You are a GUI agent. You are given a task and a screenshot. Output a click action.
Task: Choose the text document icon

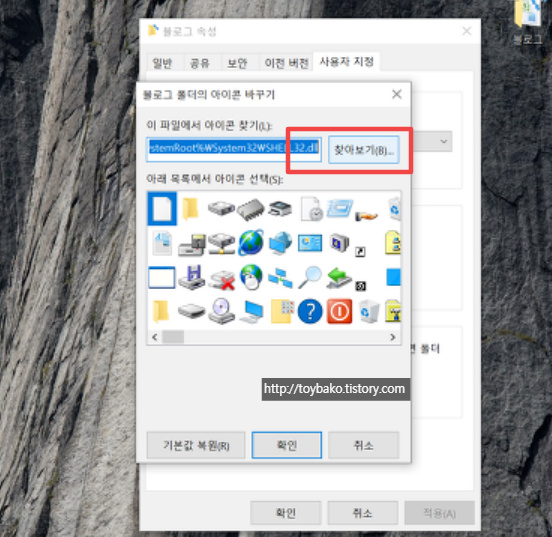click(x=162, y=243)
